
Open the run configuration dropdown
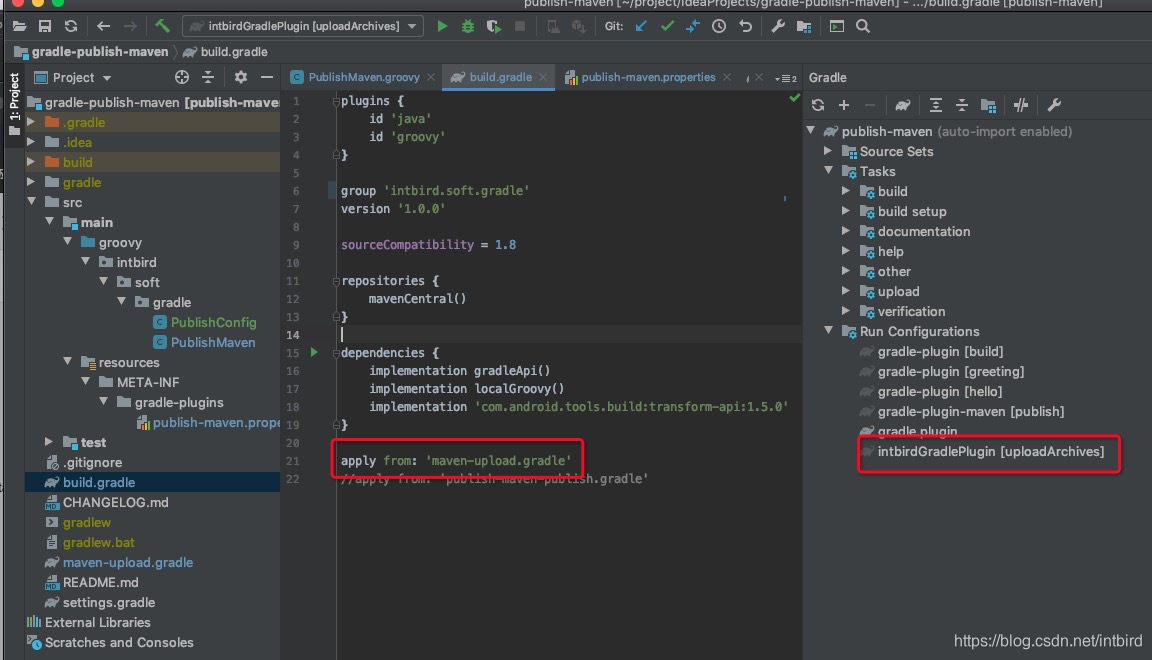click(412, 26)
